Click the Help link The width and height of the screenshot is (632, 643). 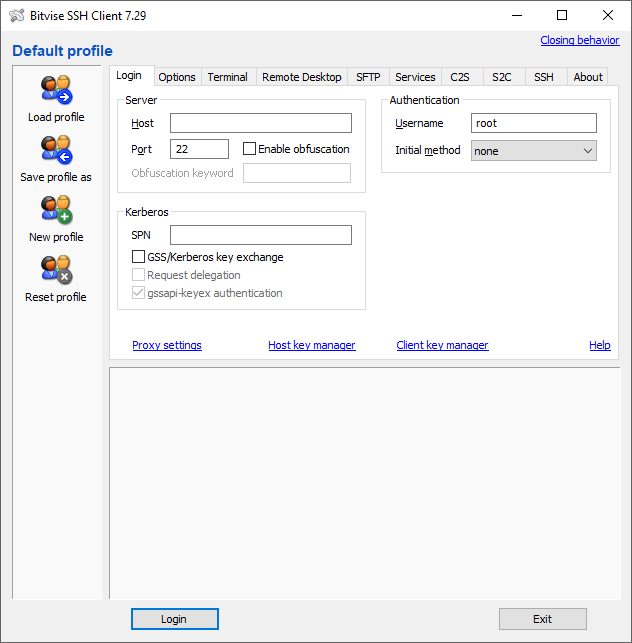(x=600, y=345)
